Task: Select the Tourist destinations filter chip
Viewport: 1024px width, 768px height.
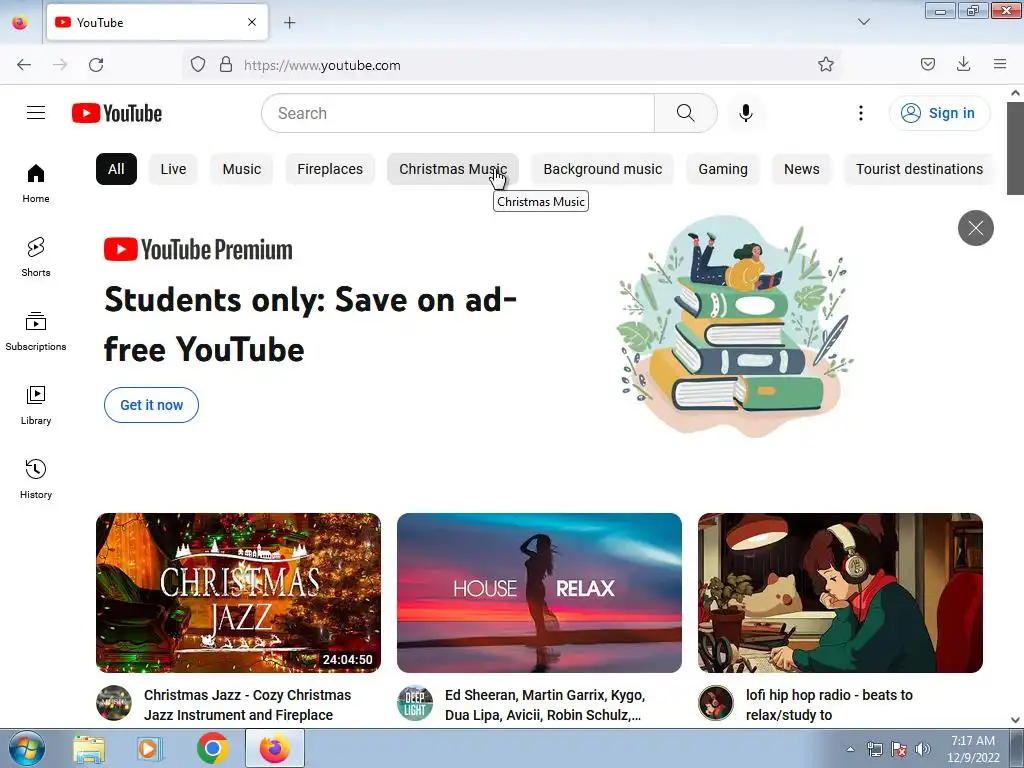Action: (x=919, y=169)
